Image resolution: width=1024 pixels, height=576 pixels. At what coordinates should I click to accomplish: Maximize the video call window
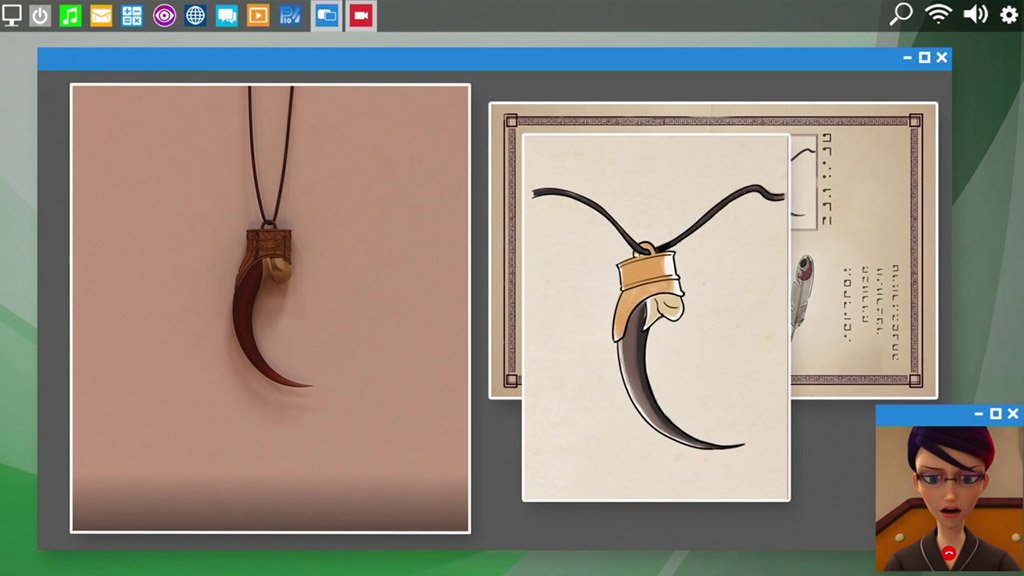[x=995, y=414]
